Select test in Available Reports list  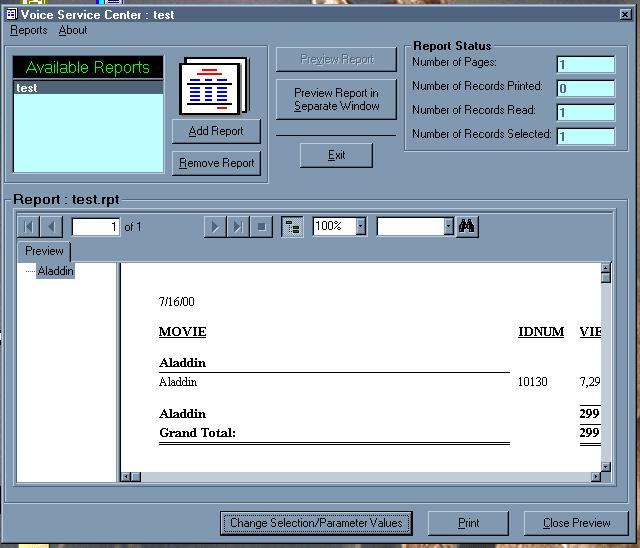click(x=88, y=88)
